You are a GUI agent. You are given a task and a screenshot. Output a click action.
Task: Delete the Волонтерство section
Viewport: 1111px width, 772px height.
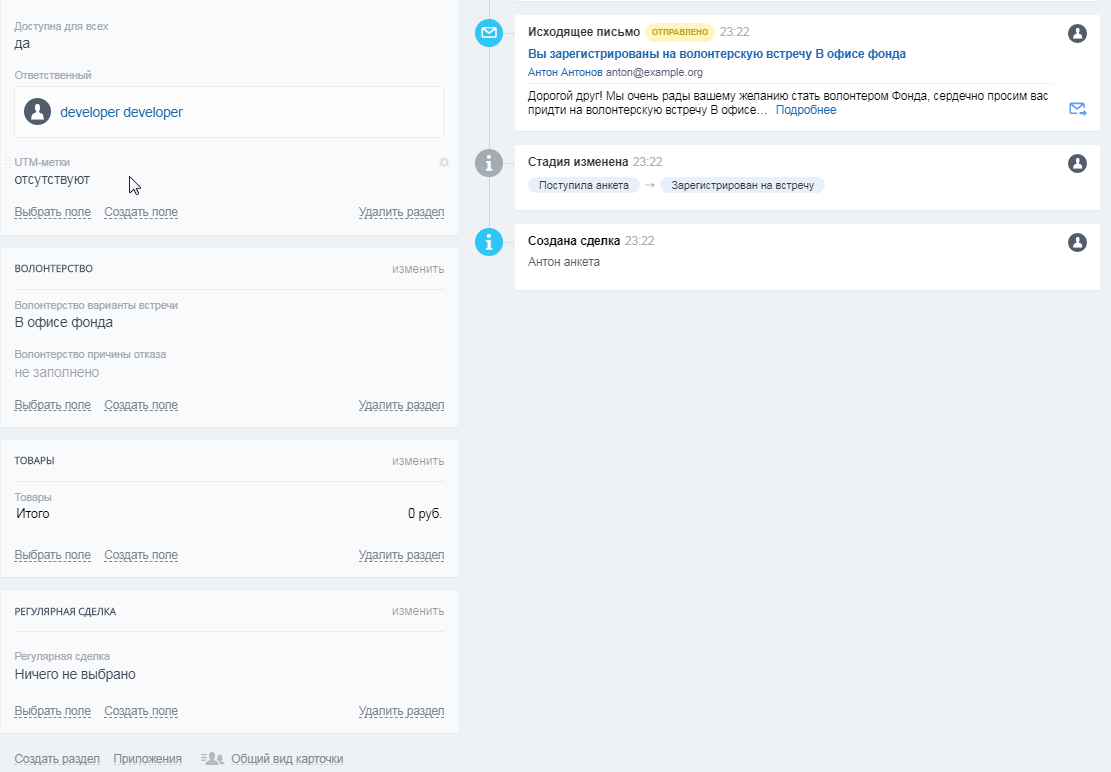[x=401, y=405]
